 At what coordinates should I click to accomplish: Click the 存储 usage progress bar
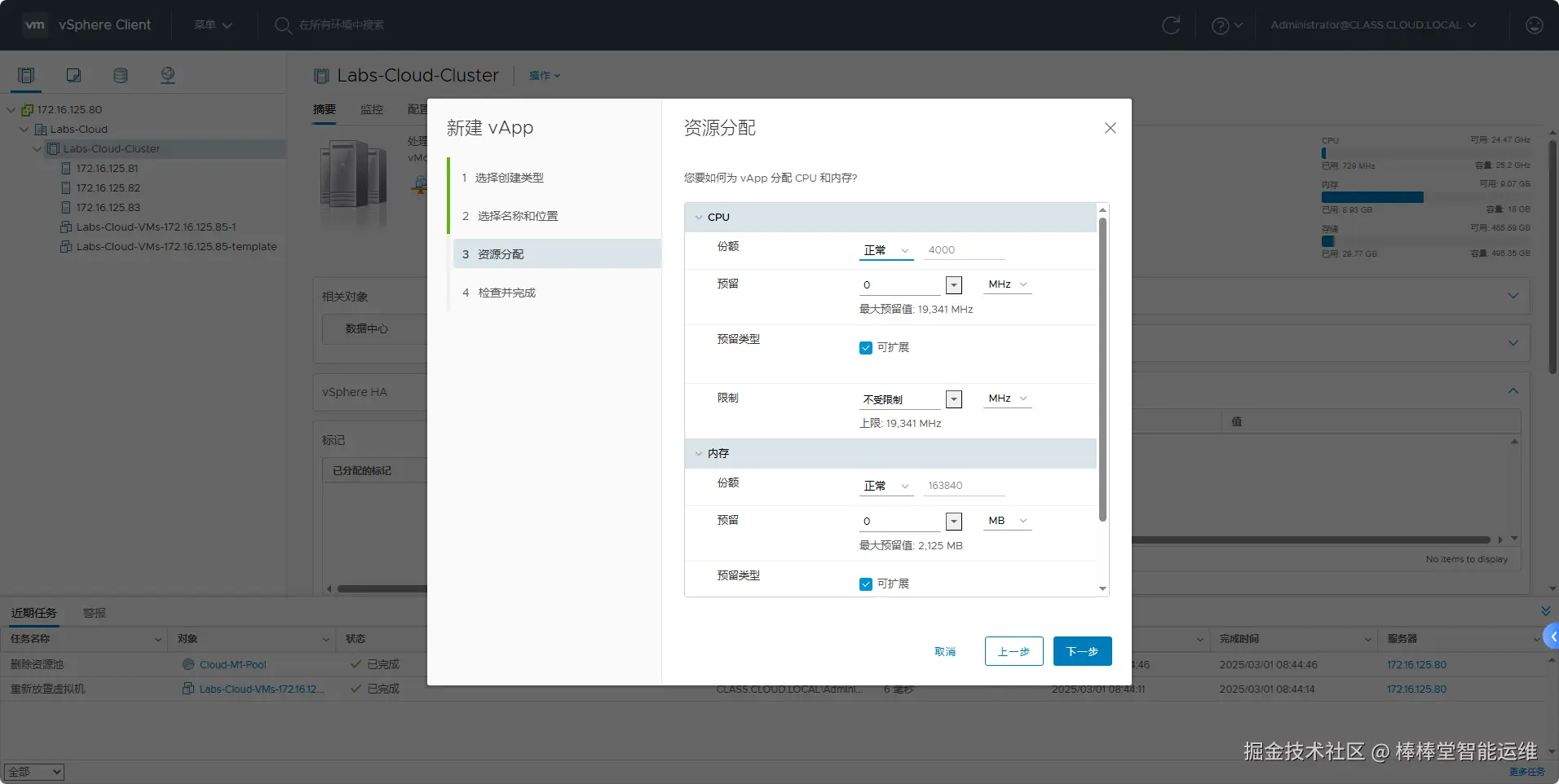tap(1426, 241)
